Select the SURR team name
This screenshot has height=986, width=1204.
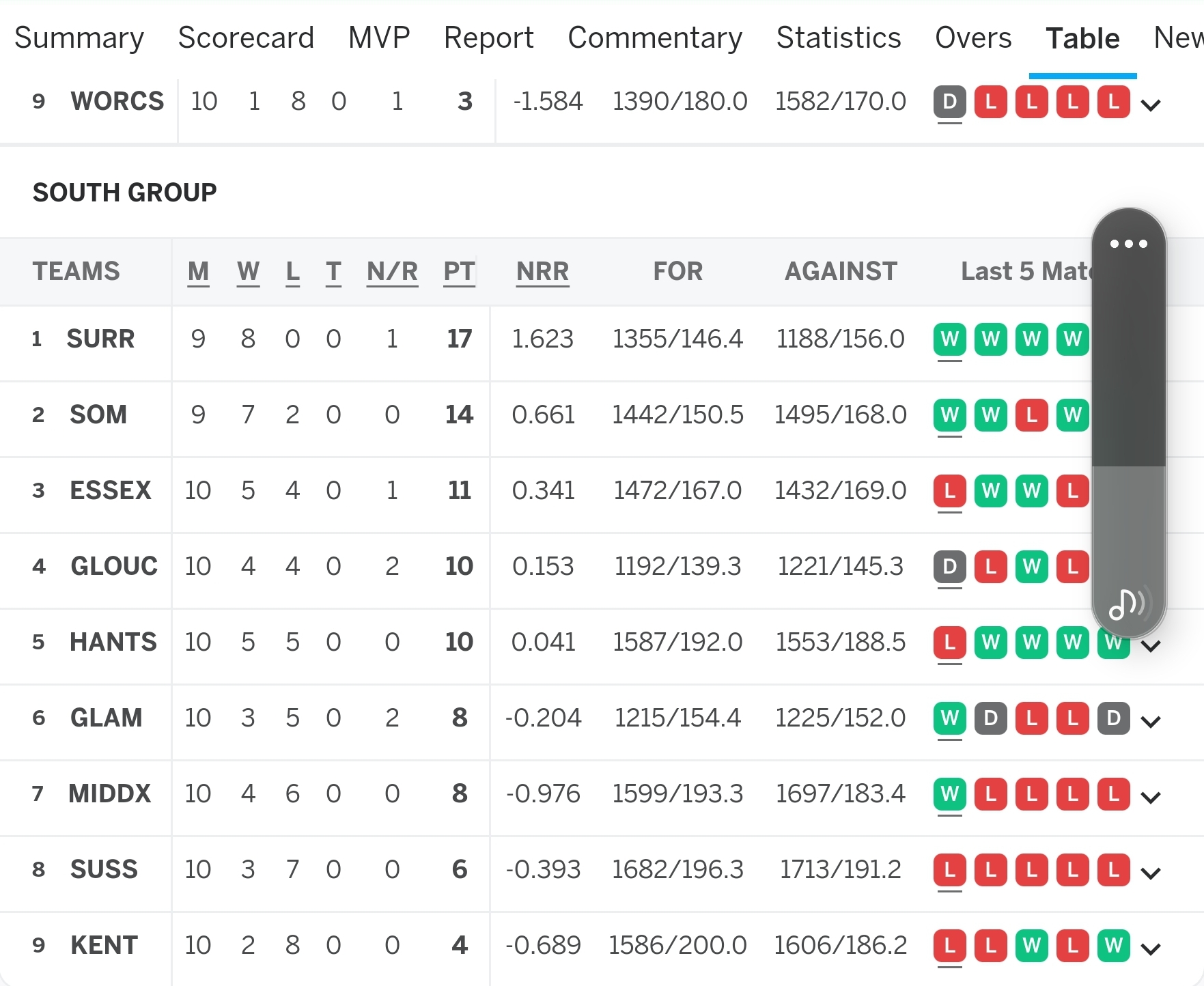pos(100,339)
